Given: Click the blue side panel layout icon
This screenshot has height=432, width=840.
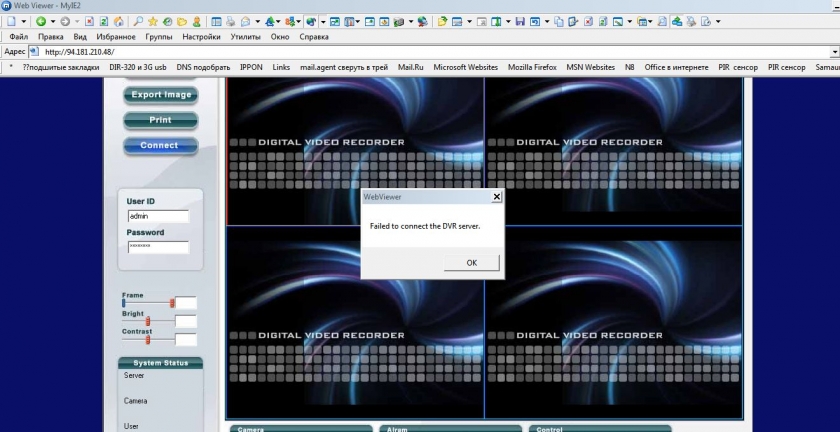Looking at the screenshot, I should click(x=216, y=21).
